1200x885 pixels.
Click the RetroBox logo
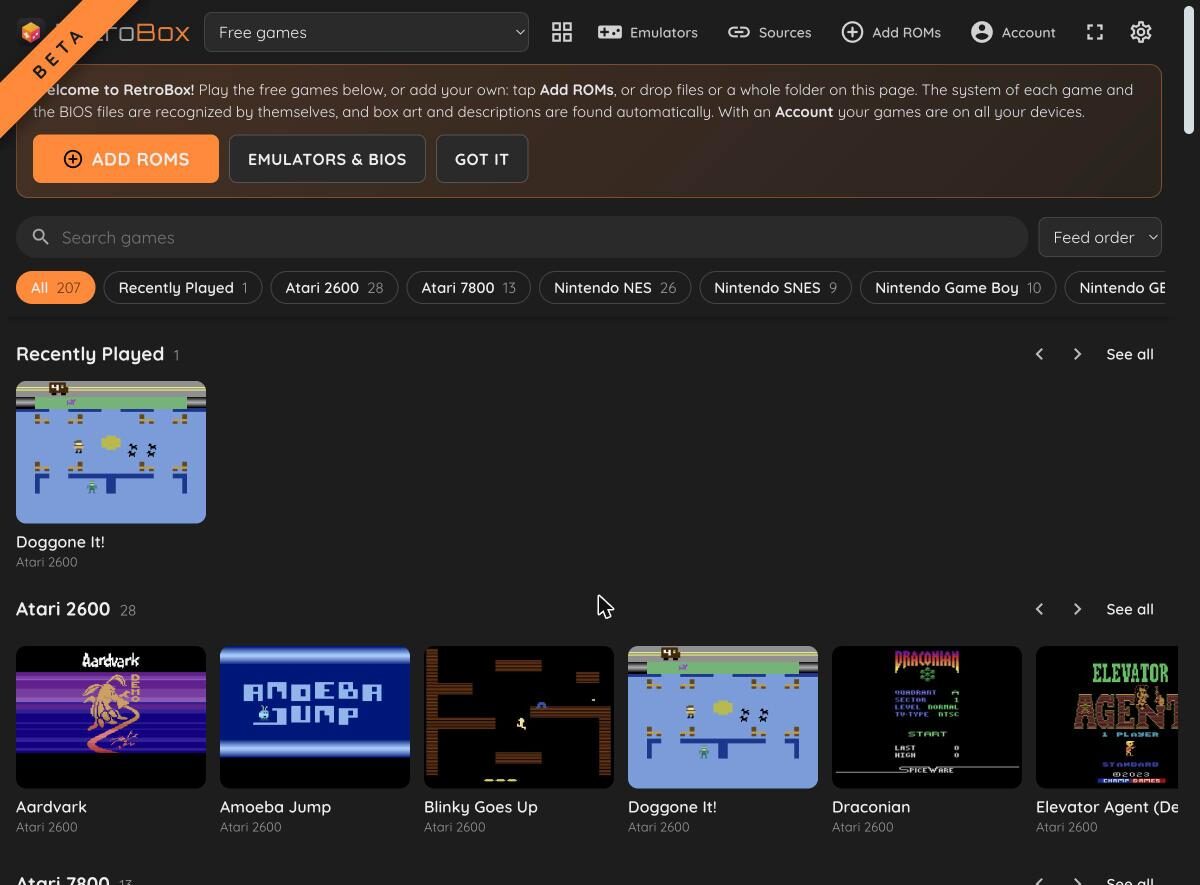(x=104, y=32)
